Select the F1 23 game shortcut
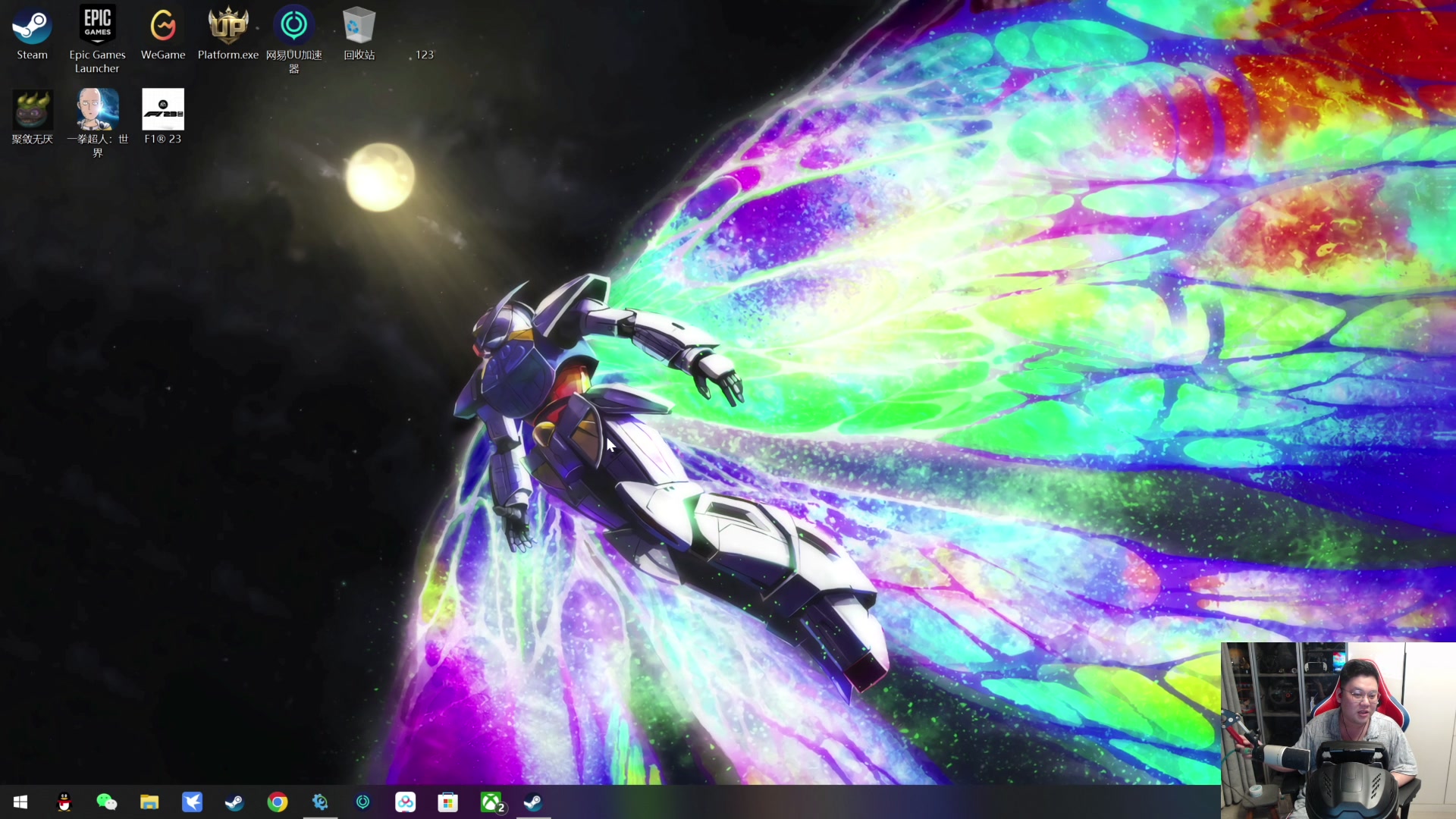The width and height of the screenshot is (1456, 819). point(163,118)
